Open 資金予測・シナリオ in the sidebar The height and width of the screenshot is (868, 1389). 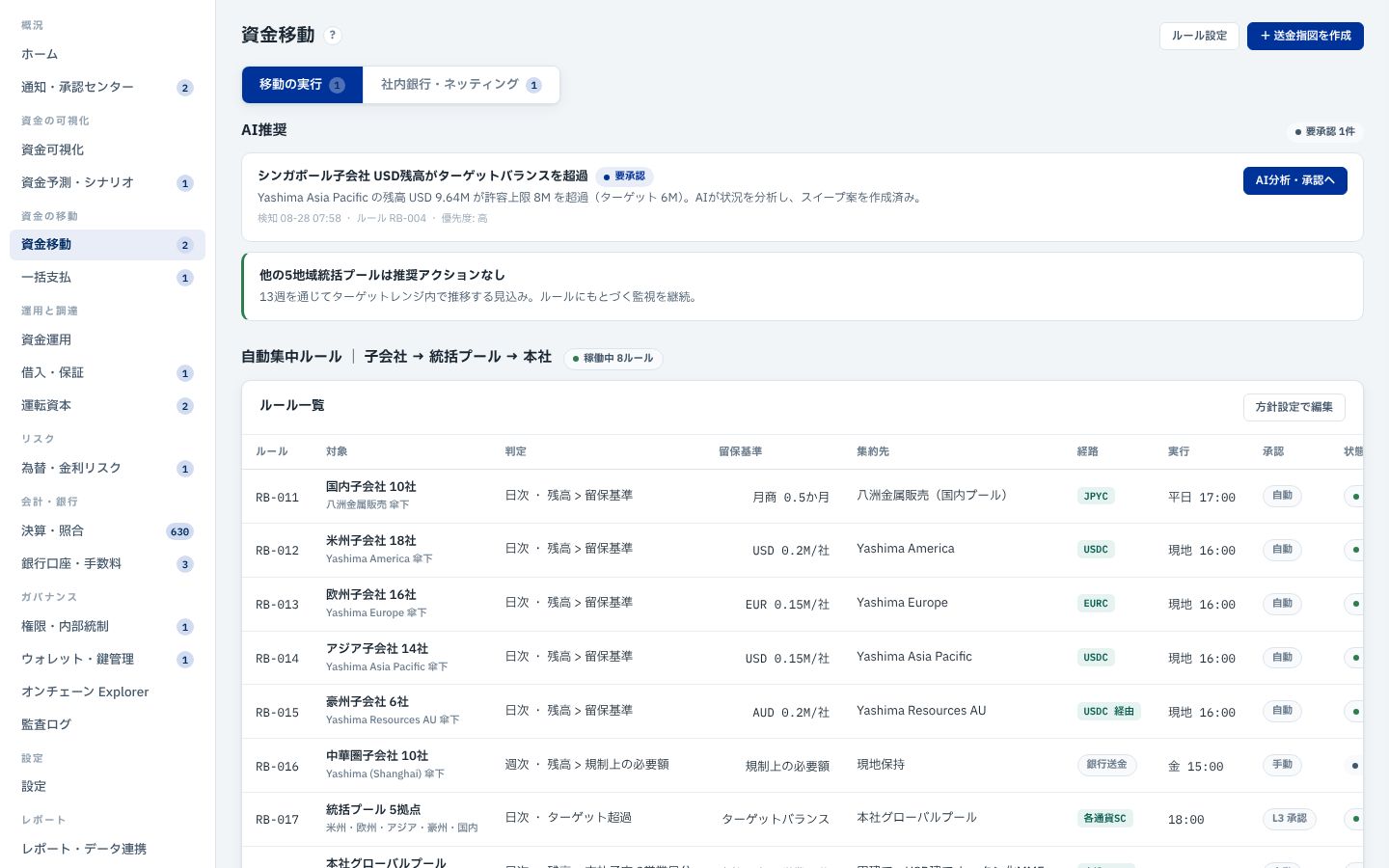click(107, 182)
